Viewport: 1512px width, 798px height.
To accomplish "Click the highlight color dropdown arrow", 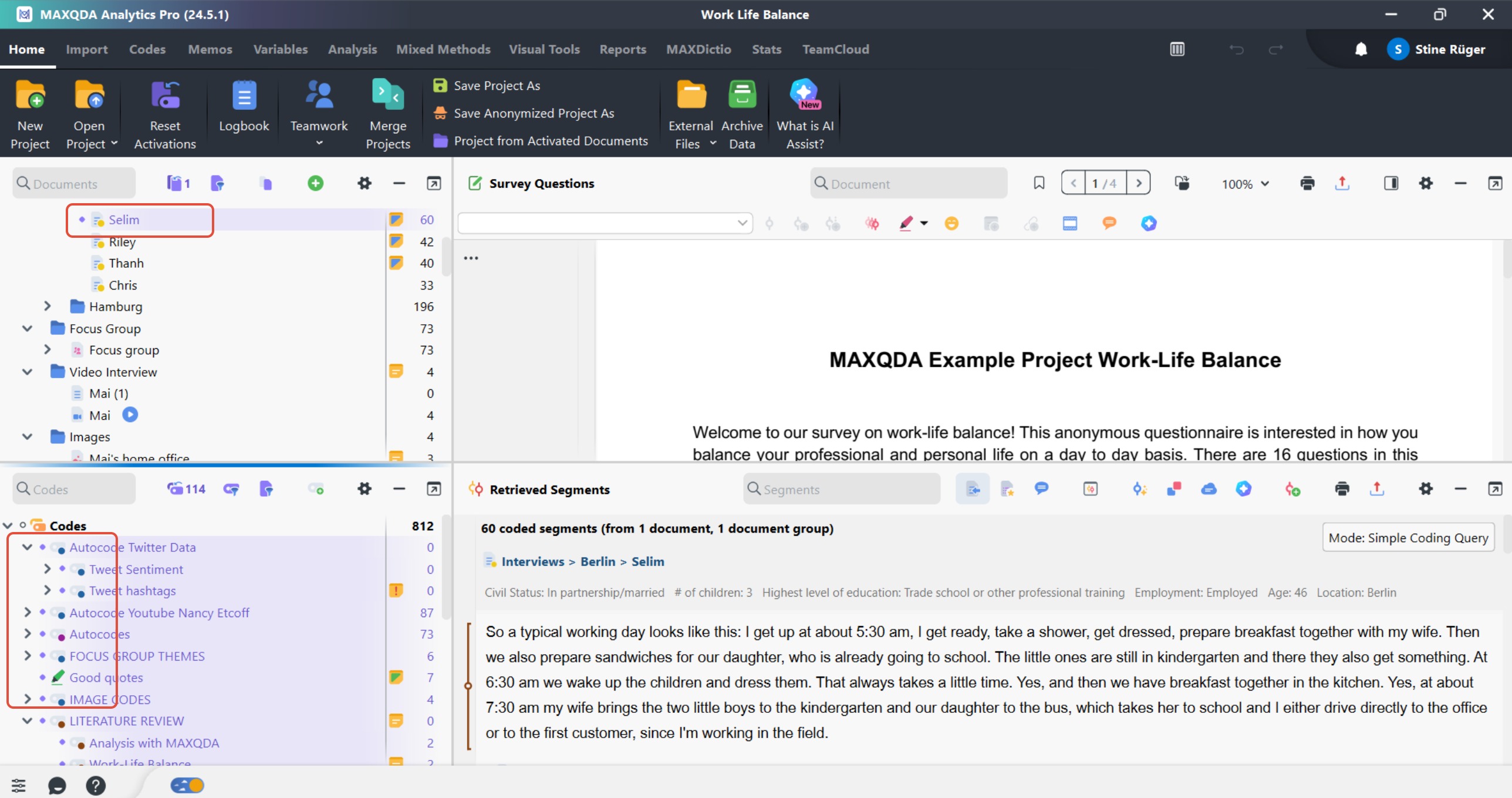I will pyautogui.click(x=924, y=223).
